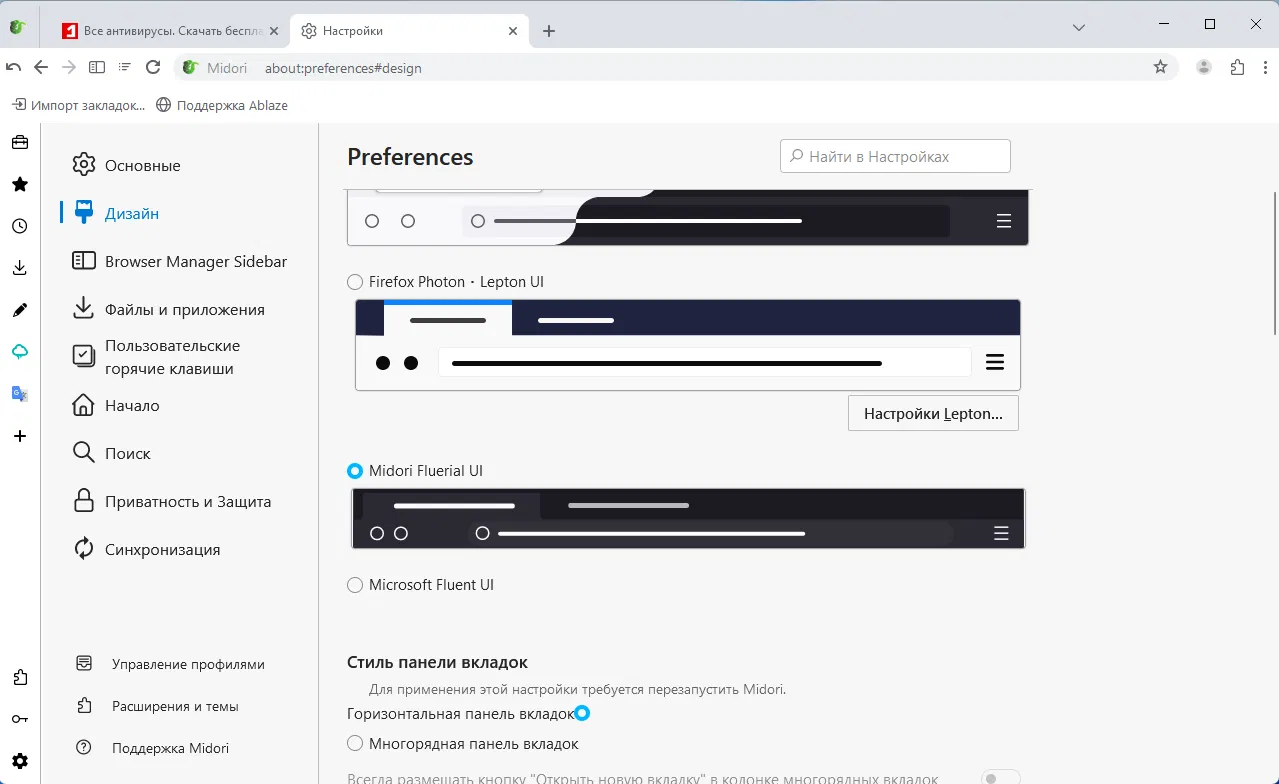The height and width of the screenshot is (784, 1279).
Task: Select Firefox Photon Lepton UI radio
Action: click(x=355, y=282)
